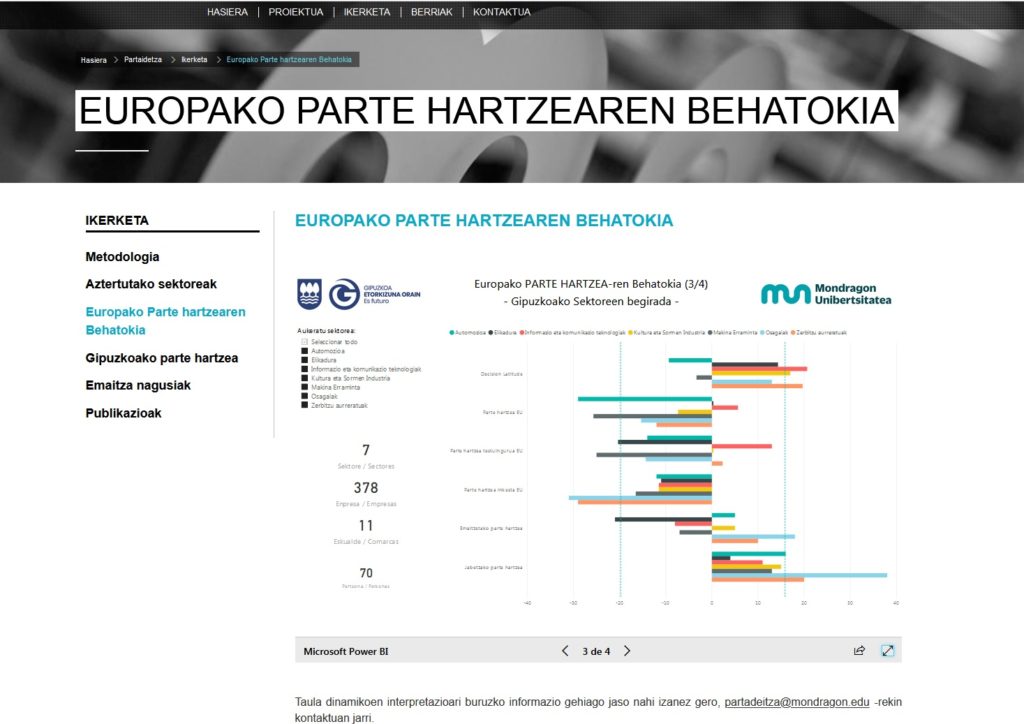Check the 'Seleccionar todo' filter box

[304, 342]
